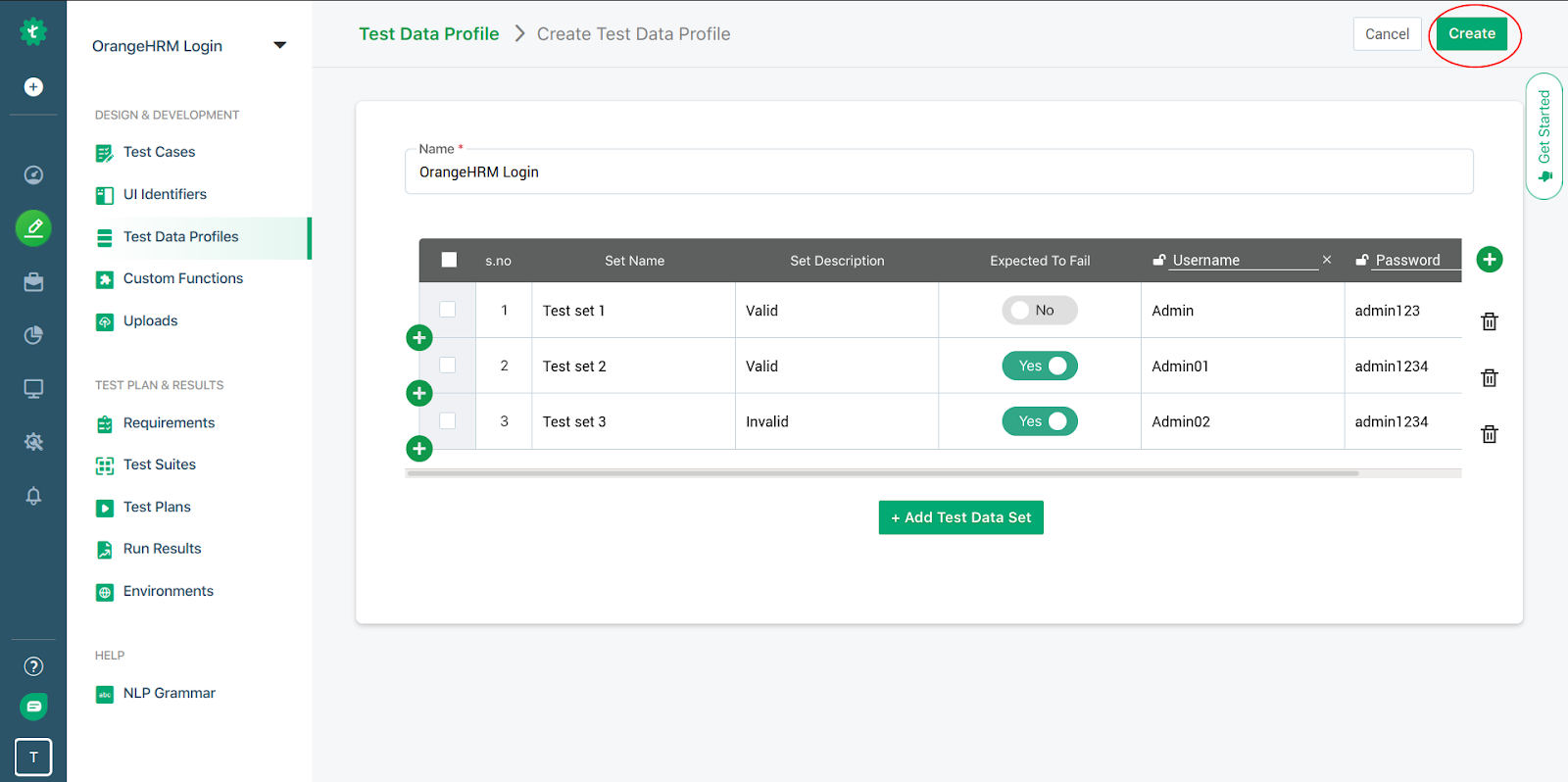Click the Cancel button

click(1387, 33)
